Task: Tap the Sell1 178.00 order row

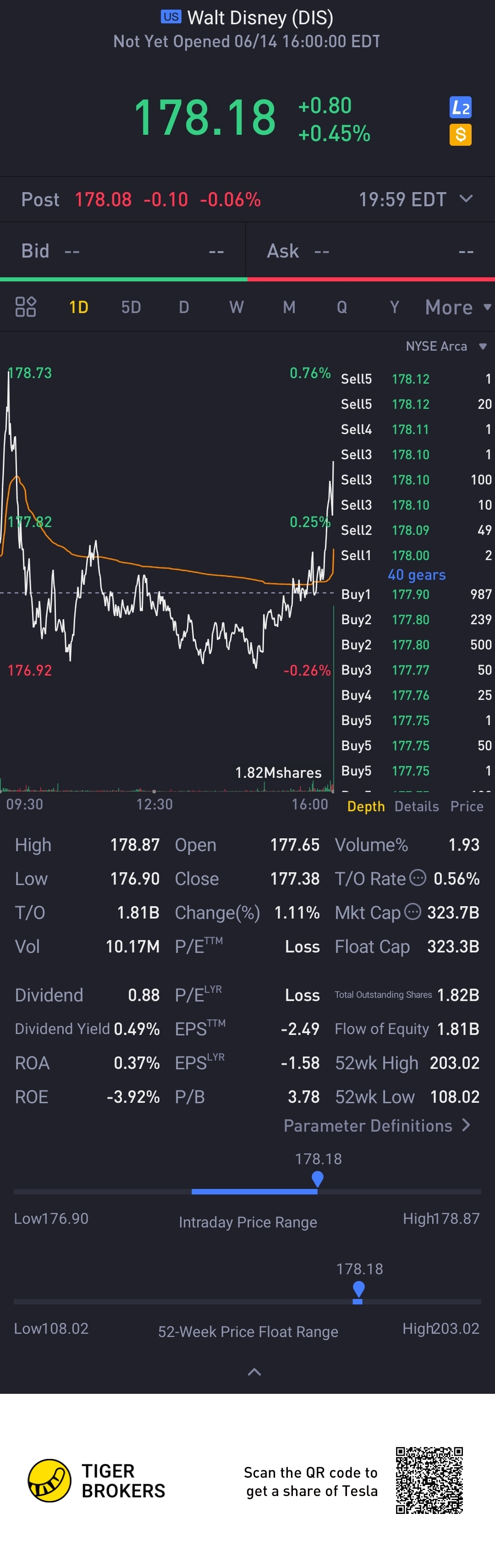Action: tap(416, 555)
